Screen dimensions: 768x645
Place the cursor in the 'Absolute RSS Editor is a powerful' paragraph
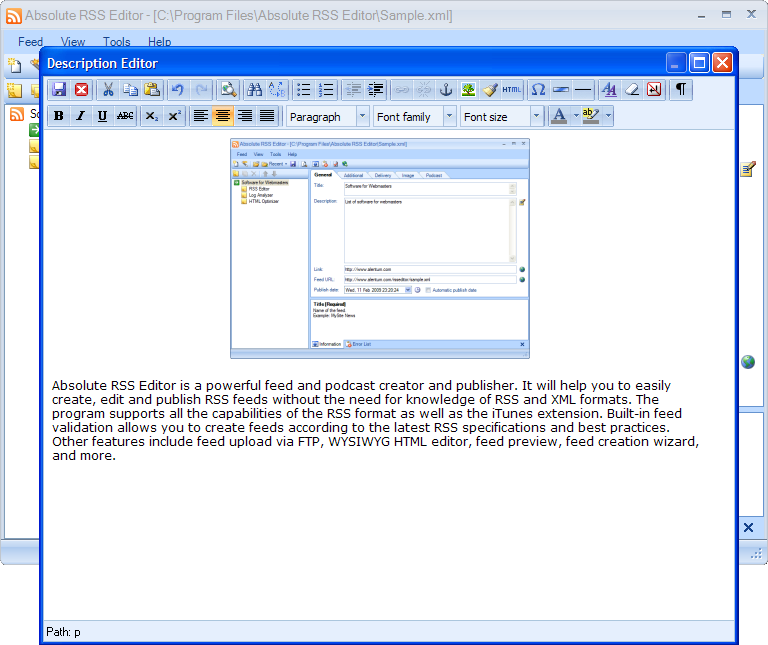(x=376, y=420)
